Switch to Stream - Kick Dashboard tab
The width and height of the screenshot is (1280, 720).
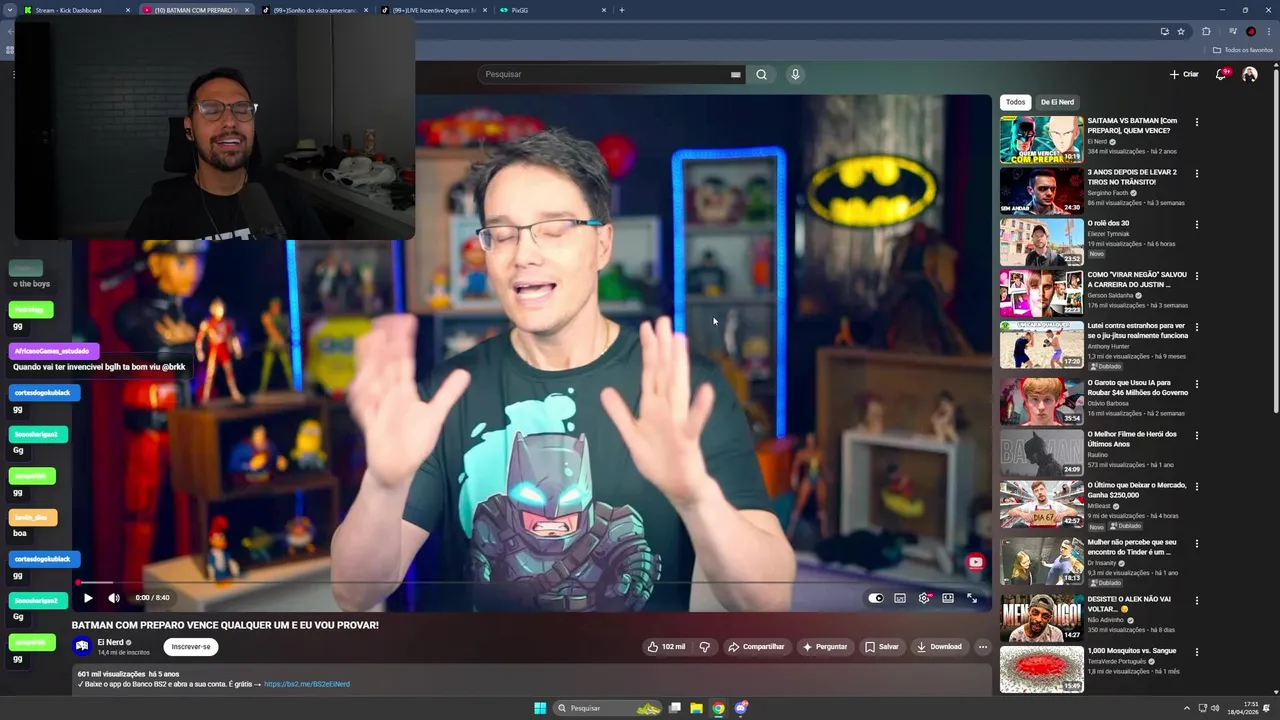click(76, 10)
